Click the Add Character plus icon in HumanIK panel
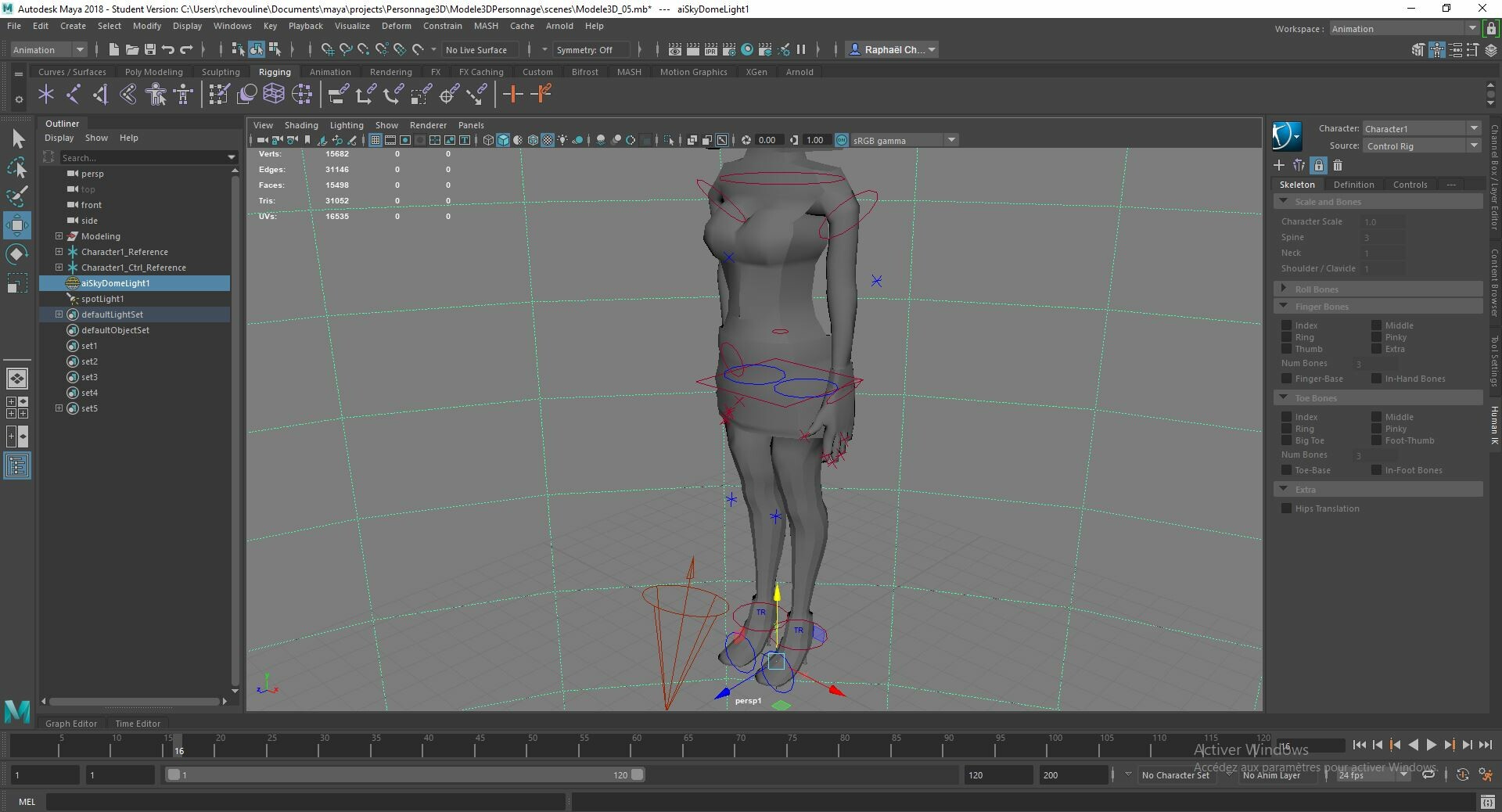 tap(1278, 166)
